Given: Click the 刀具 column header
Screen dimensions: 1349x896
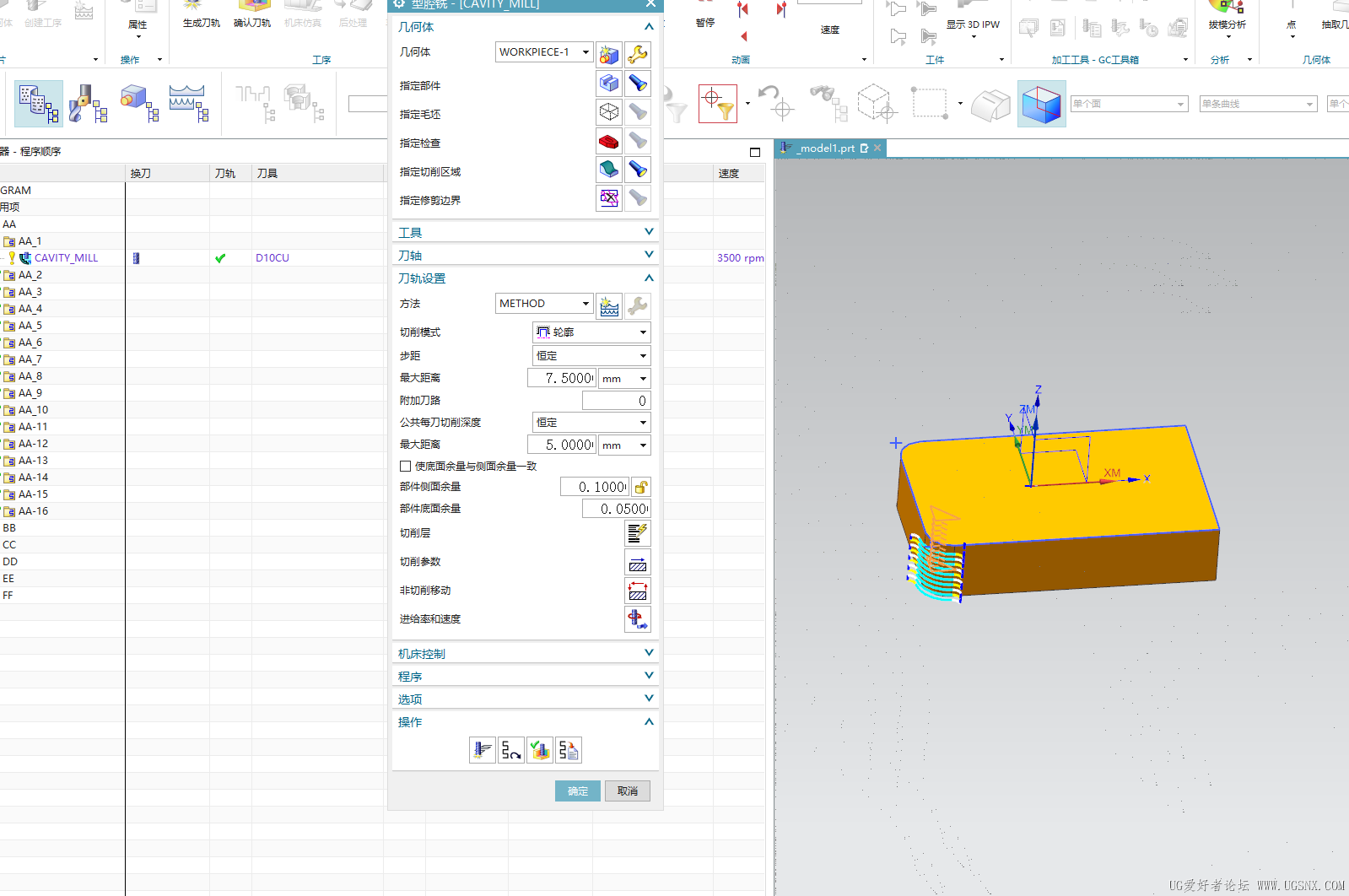Looking at the screenshot, I should tap(318, 173).
